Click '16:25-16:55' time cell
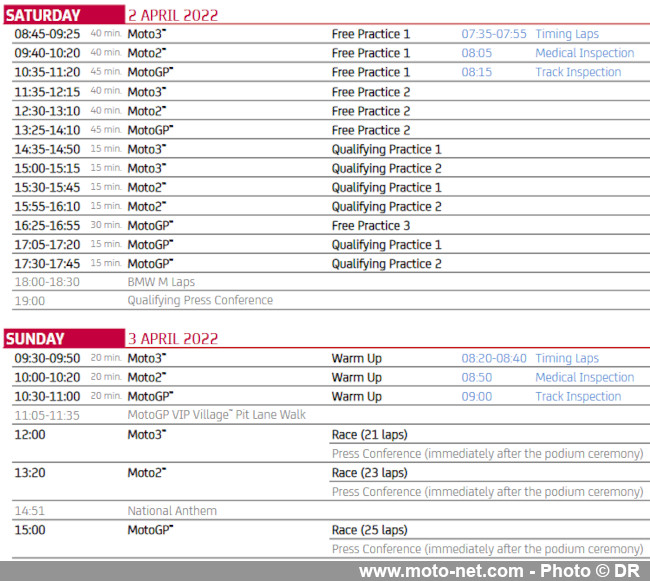This screenshot has width=650, height=581. point(47,225)
